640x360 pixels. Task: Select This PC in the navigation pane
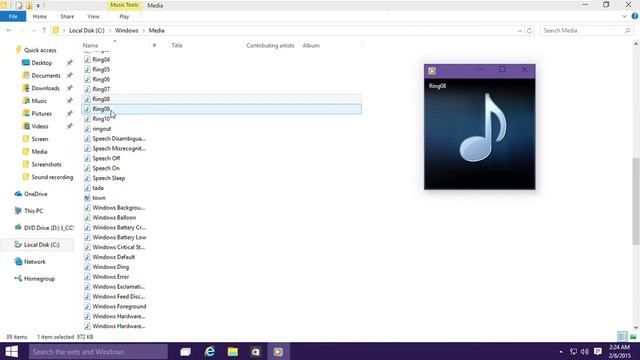coord(33,211)
